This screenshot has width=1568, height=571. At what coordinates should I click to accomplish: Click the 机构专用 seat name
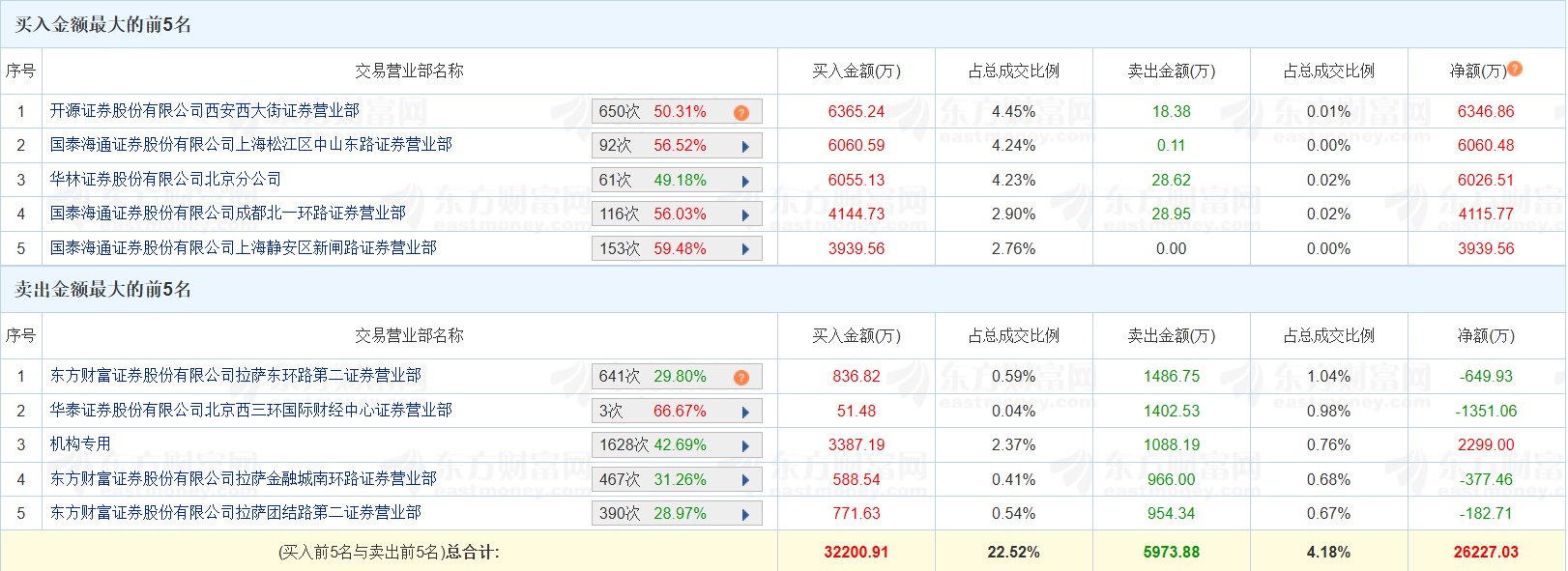click(80, 444)
